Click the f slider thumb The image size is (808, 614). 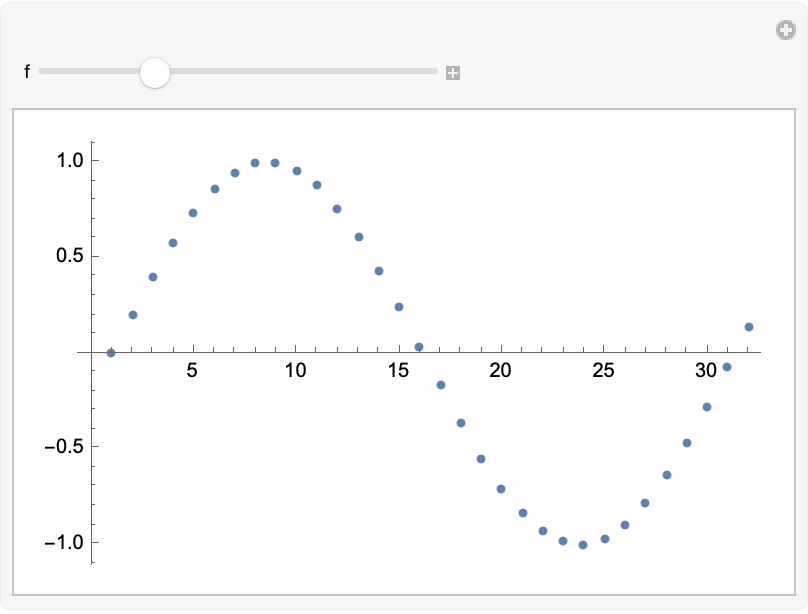point(155,72)
